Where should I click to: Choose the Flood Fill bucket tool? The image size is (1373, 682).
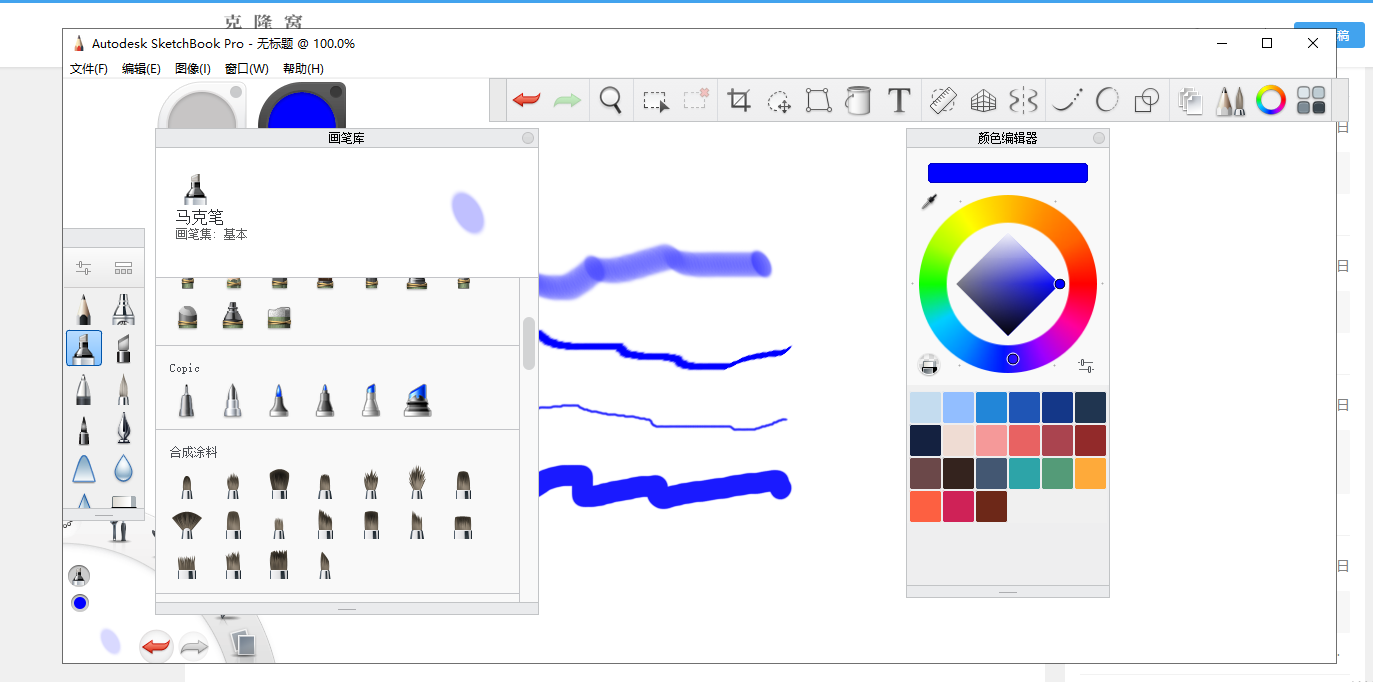pyautogui.click(x=858, y=100)
